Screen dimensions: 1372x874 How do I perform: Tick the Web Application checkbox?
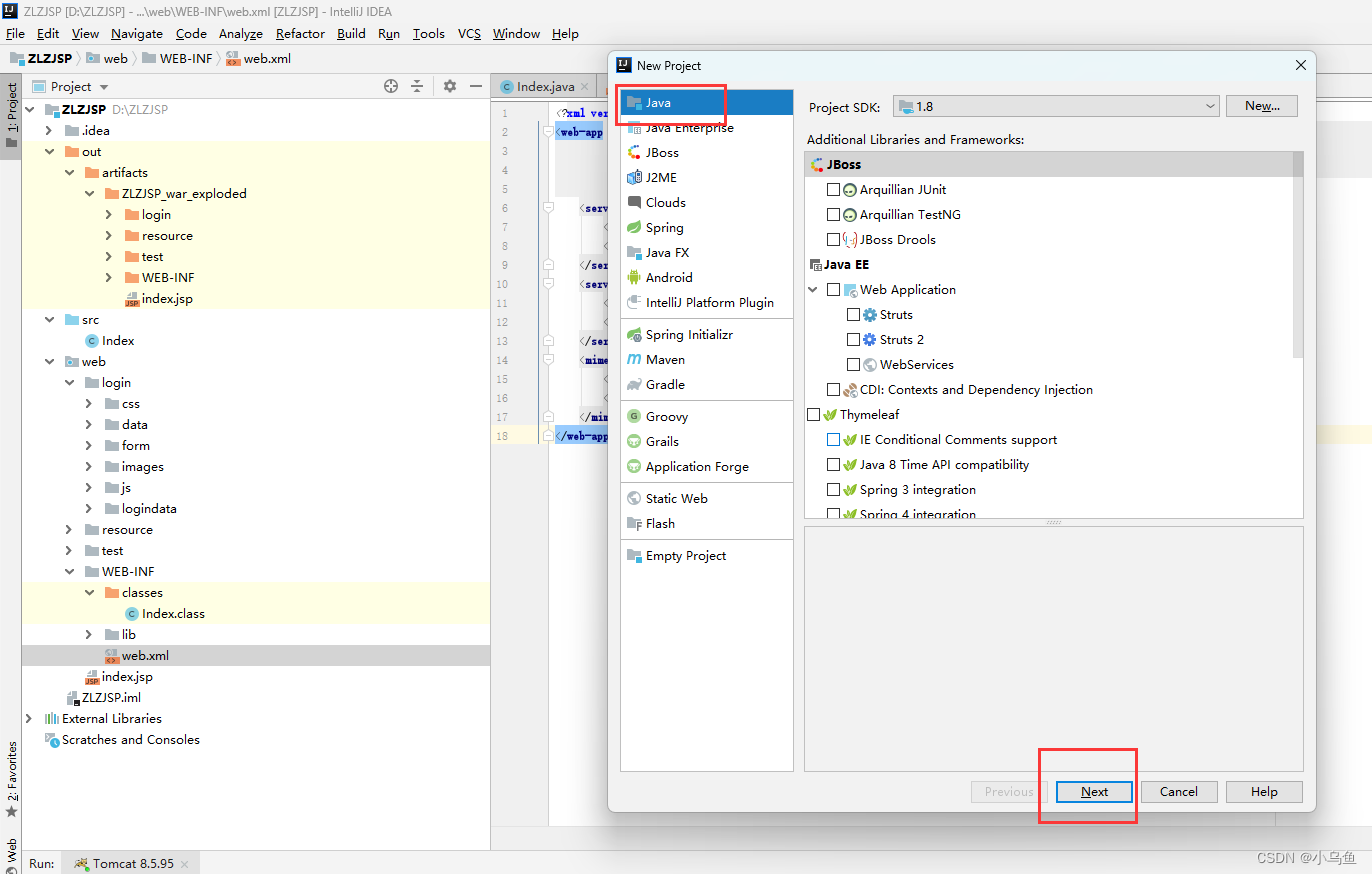833,290
